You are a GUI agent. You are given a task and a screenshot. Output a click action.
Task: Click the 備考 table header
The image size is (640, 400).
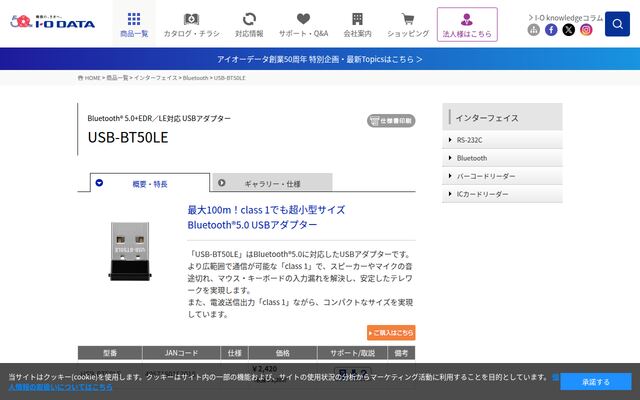[401, 353]
